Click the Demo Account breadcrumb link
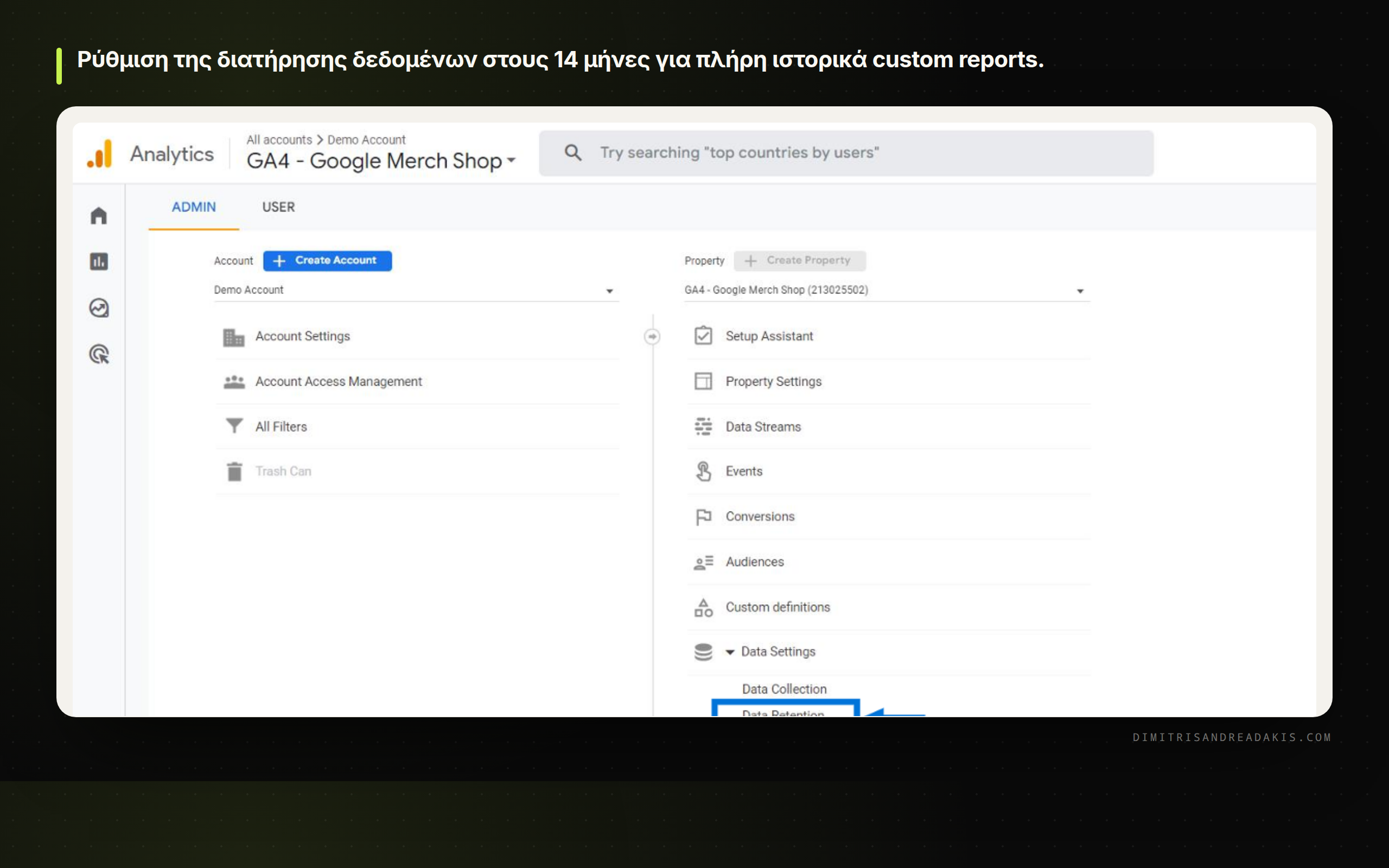The width and height of the screenshot is (1389, 868). [366, 139]
